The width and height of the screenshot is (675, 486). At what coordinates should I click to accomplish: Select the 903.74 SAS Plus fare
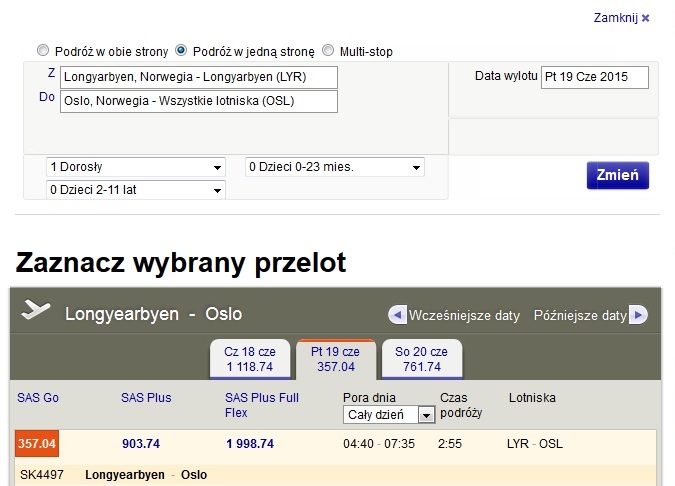pos(141,444)
